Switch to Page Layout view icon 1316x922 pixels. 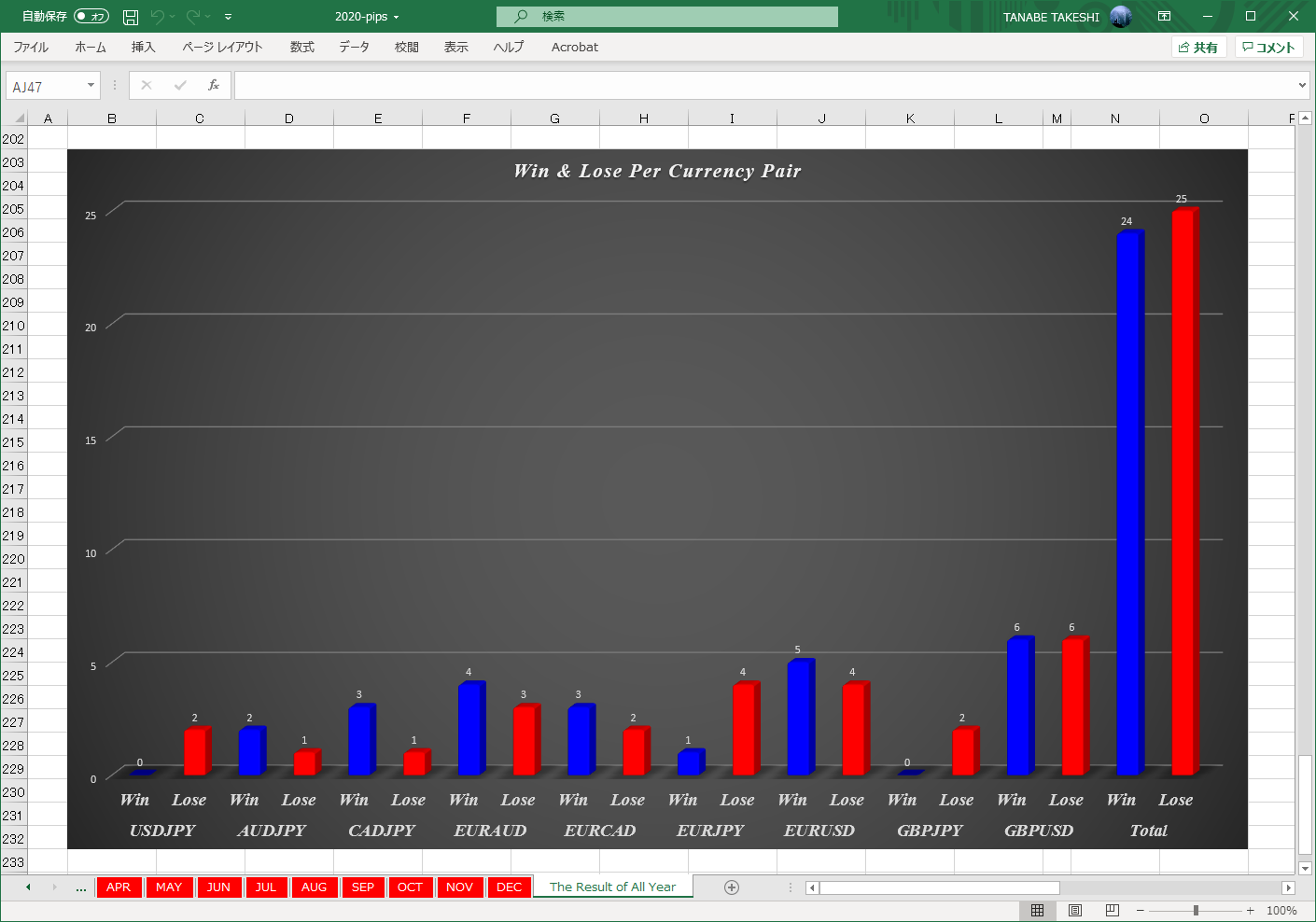[x=1074, y=910]
